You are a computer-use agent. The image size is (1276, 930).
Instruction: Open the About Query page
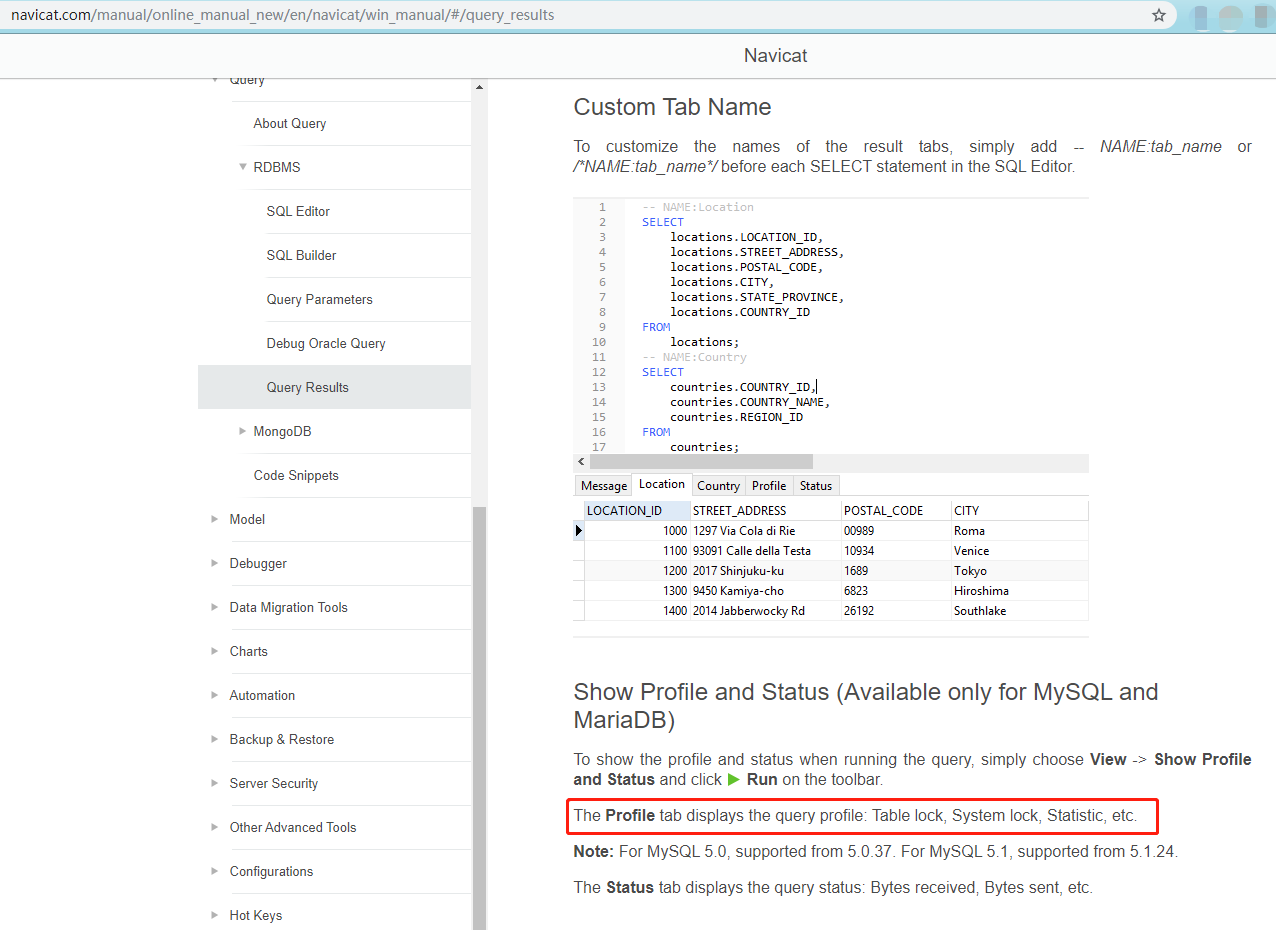[289, 123]
